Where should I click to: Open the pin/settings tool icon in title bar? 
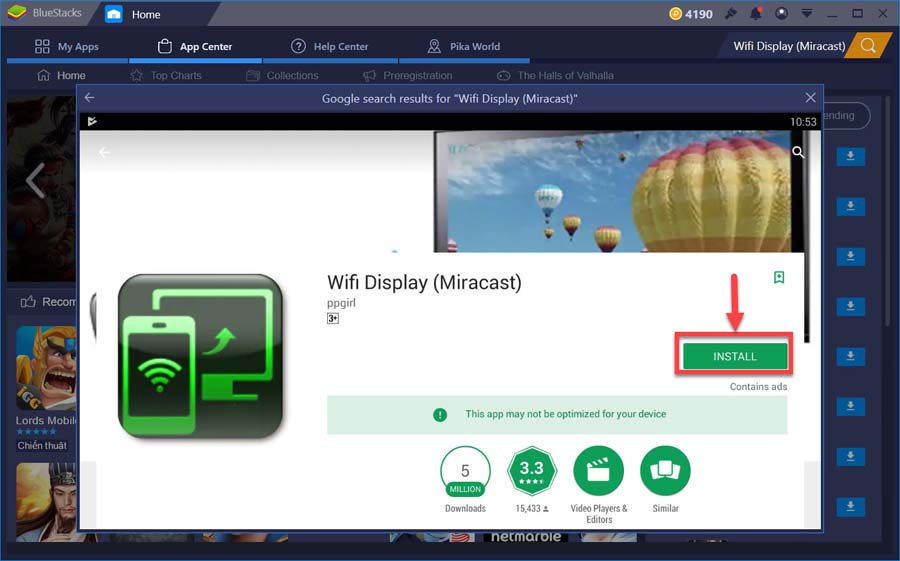731,13
